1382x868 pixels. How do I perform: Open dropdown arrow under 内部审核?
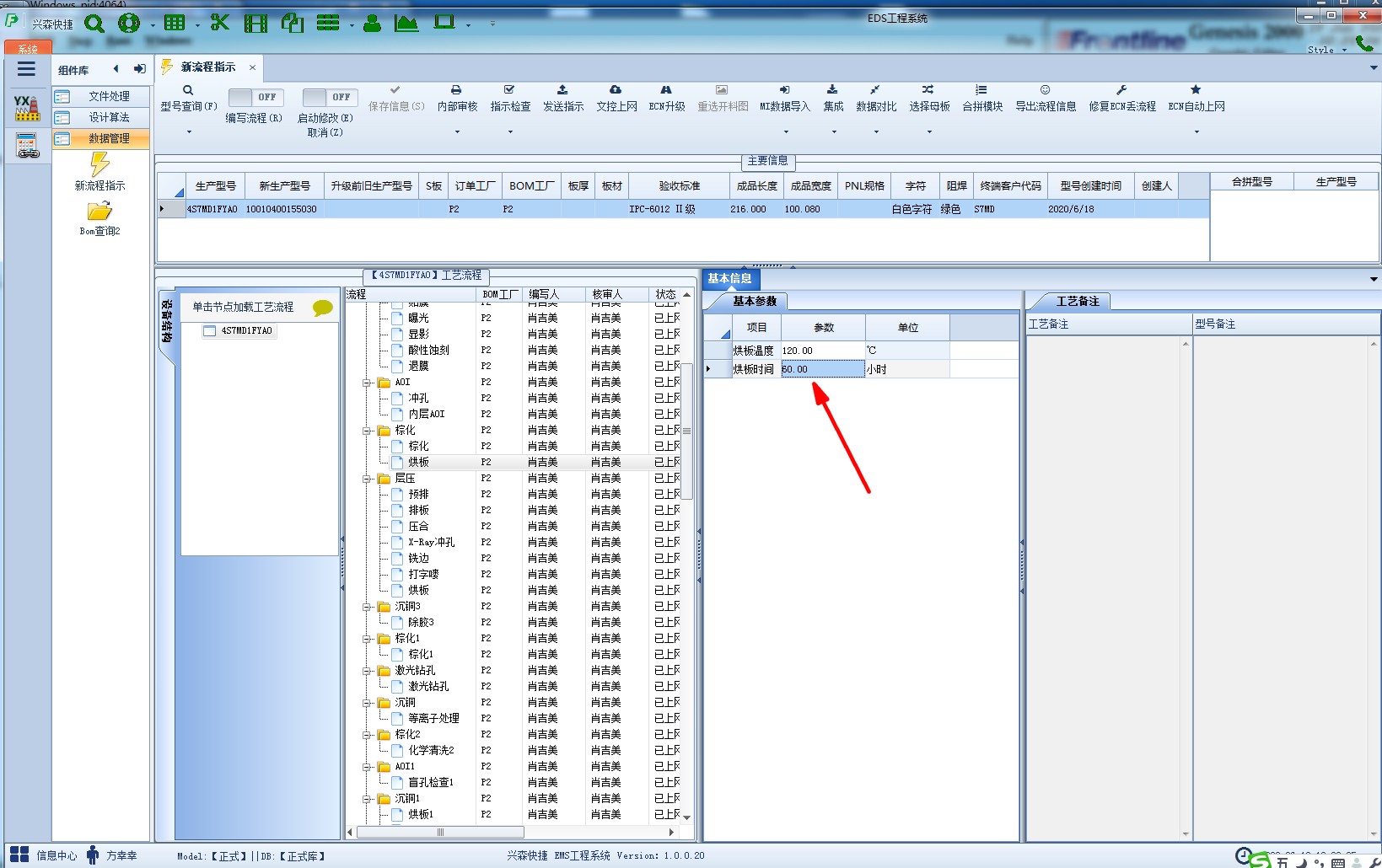point(457,131)
